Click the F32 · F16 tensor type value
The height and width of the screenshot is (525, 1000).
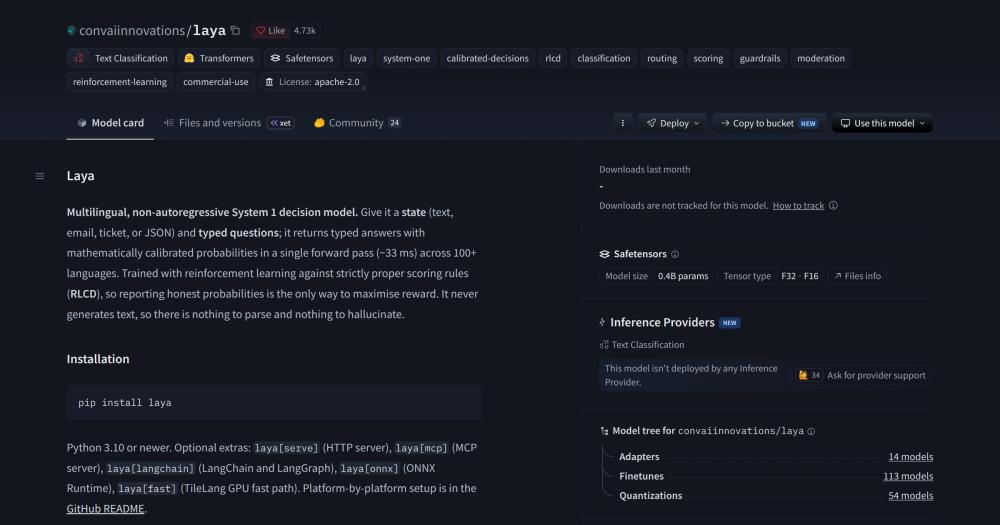[x=799, y=276]
